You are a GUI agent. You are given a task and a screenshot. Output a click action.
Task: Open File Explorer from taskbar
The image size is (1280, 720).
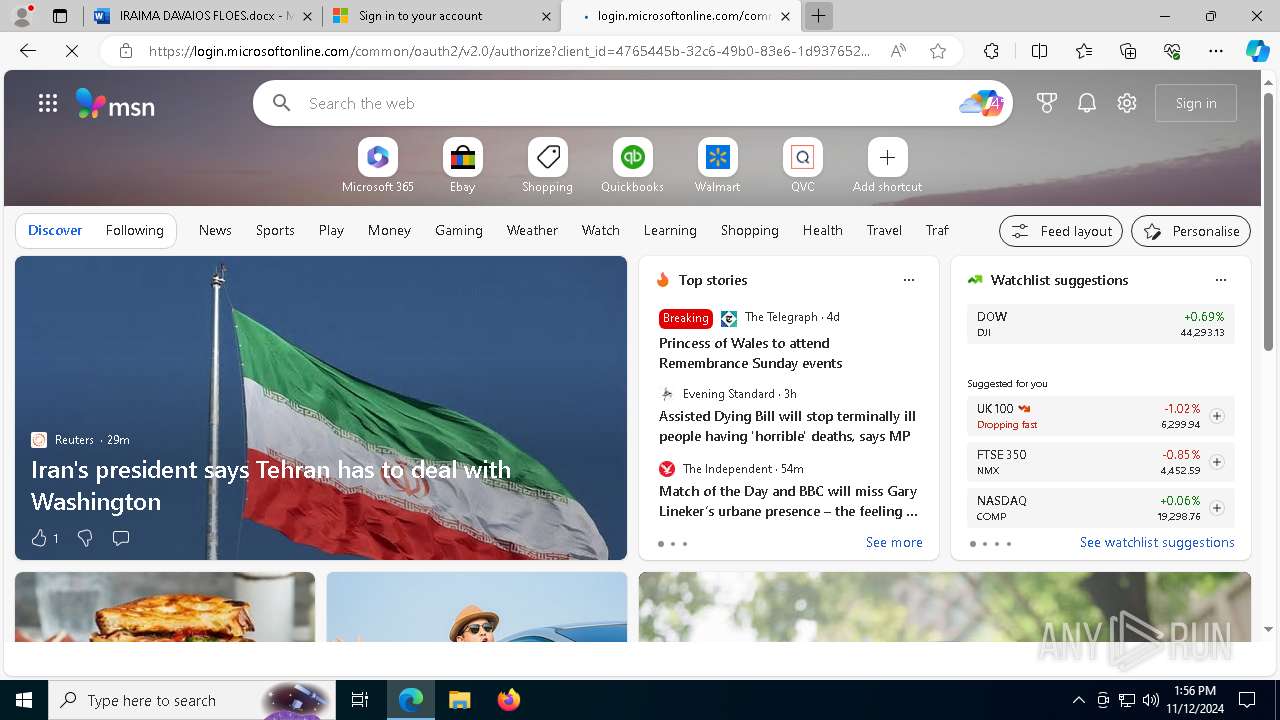459,700
